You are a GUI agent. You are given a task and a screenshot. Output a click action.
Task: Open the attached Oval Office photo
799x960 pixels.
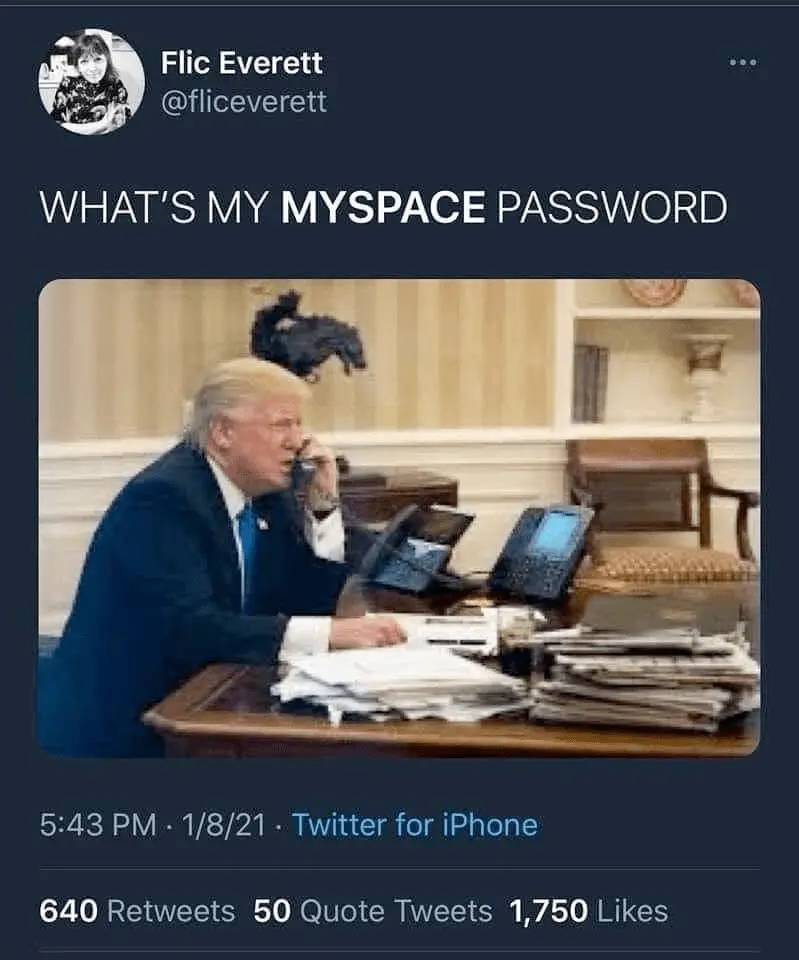click(399, 518)
